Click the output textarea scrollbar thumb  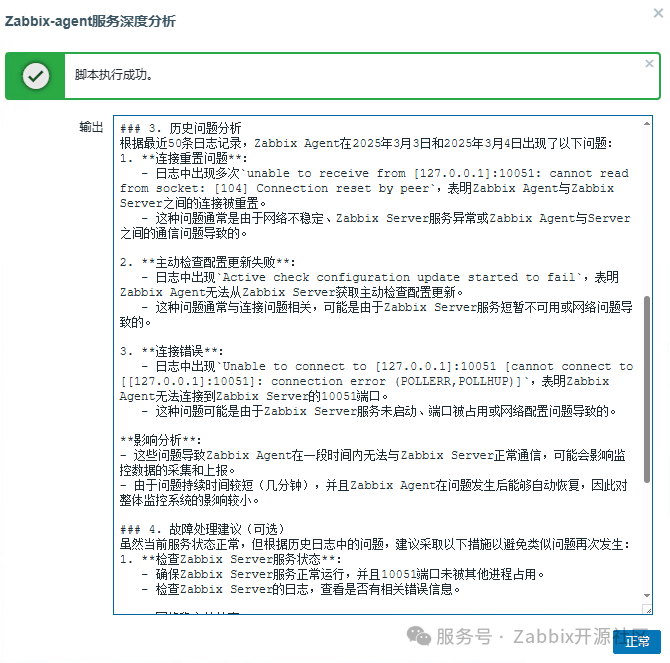[647, 389]
